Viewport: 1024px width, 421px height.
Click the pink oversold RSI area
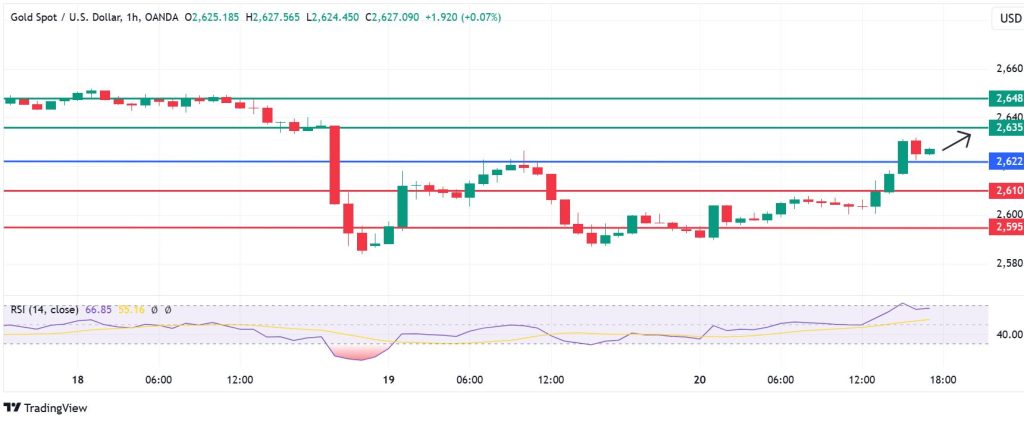coord(357,352)
